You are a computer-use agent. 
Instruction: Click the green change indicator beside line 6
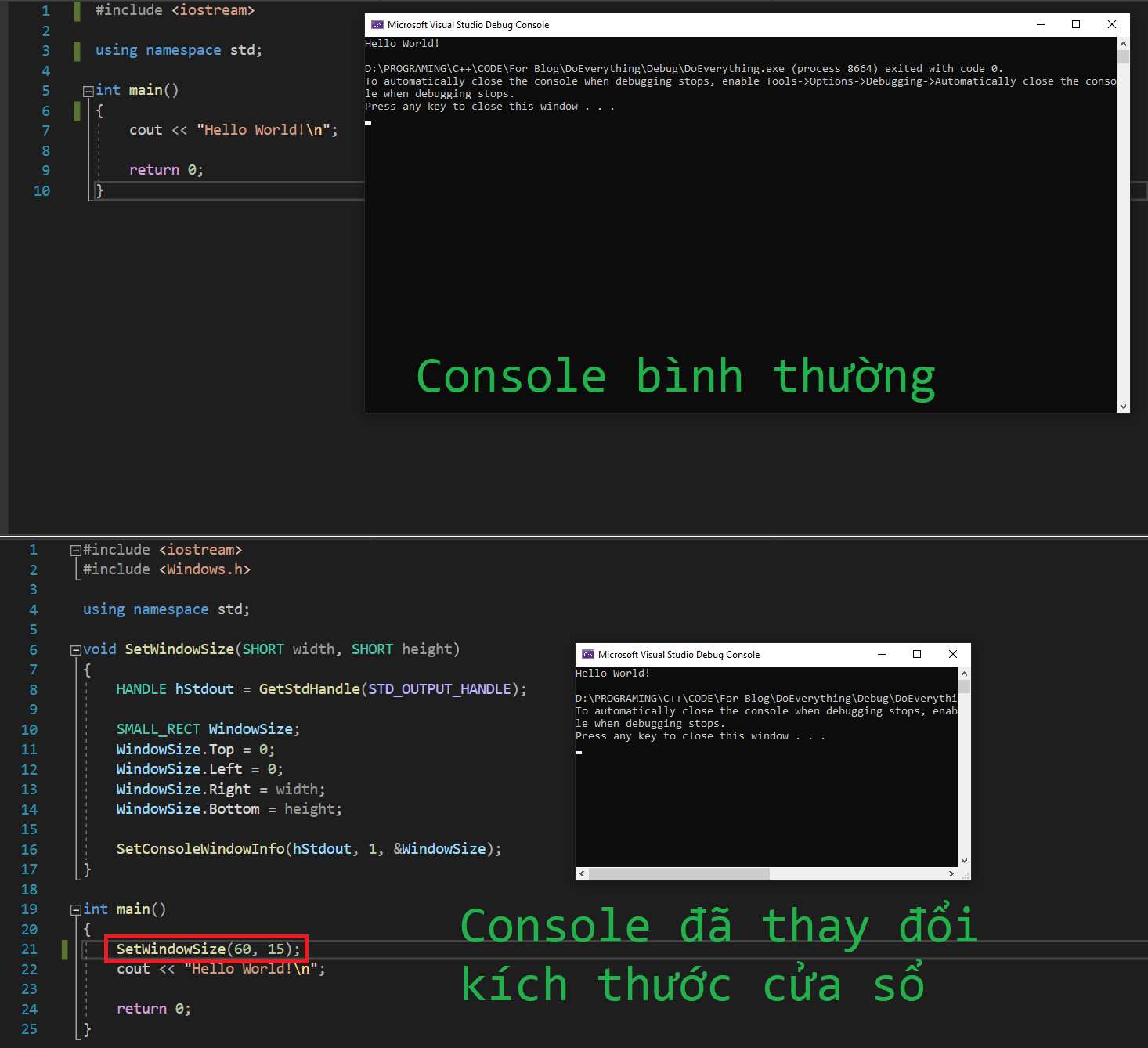tap(77, 112)
